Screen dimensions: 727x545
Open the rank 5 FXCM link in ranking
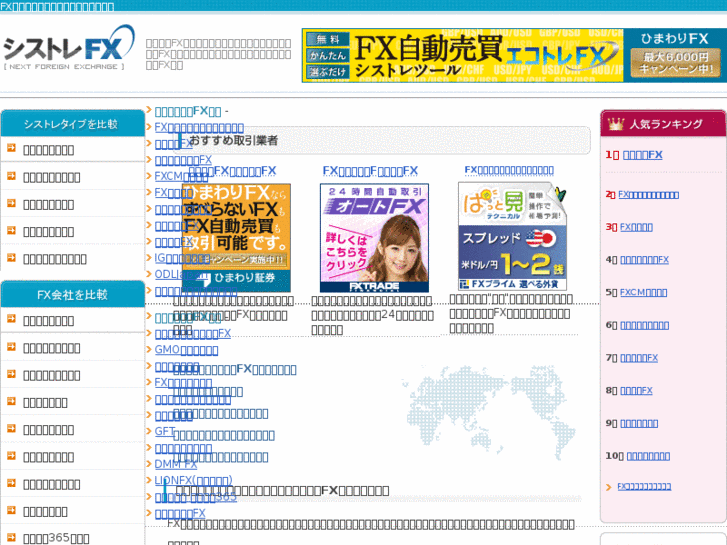point(644,293)
